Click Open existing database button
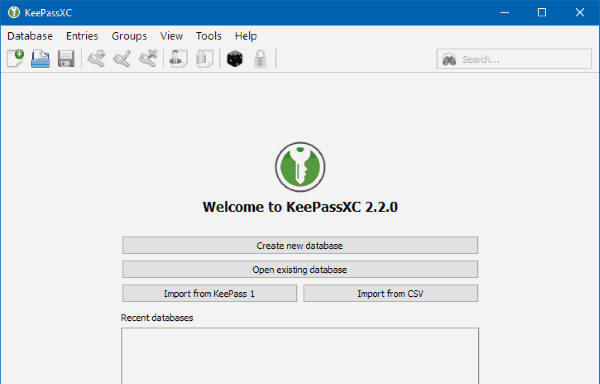 (x=300, y=269)
